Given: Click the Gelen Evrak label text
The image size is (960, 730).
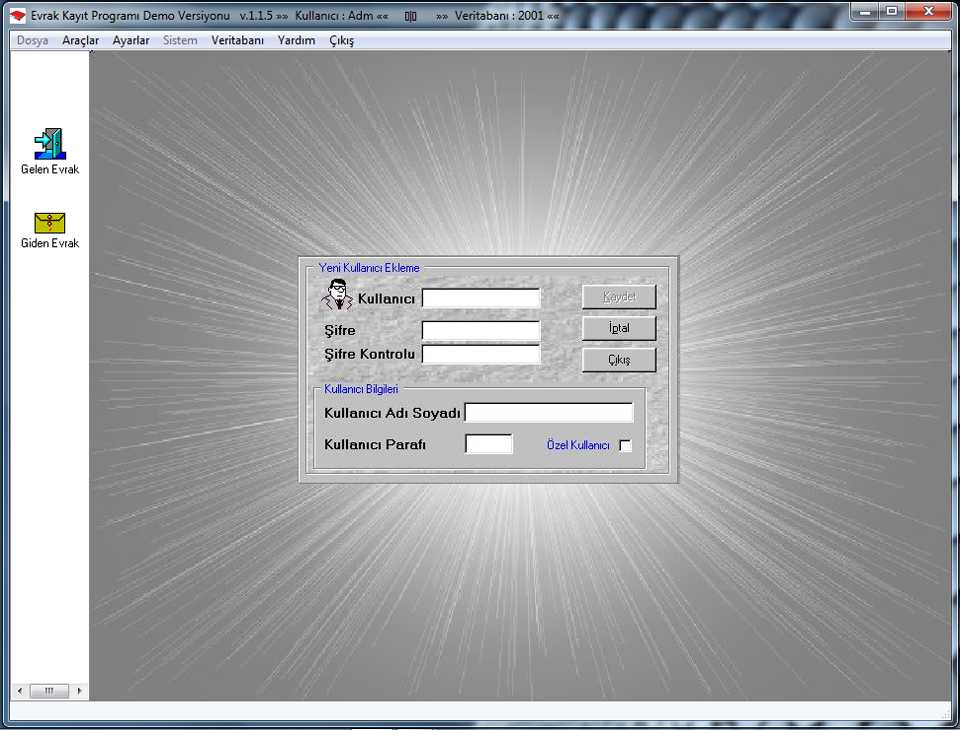Looking at the screenshot, I should [x=50, y=170].
